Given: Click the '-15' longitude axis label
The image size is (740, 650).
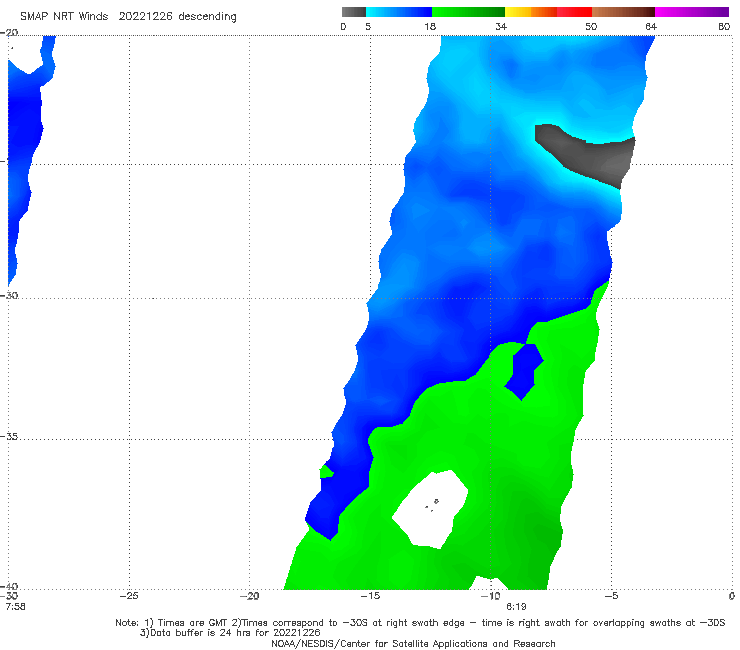Looking at the screenshot, I should (370, 596).
